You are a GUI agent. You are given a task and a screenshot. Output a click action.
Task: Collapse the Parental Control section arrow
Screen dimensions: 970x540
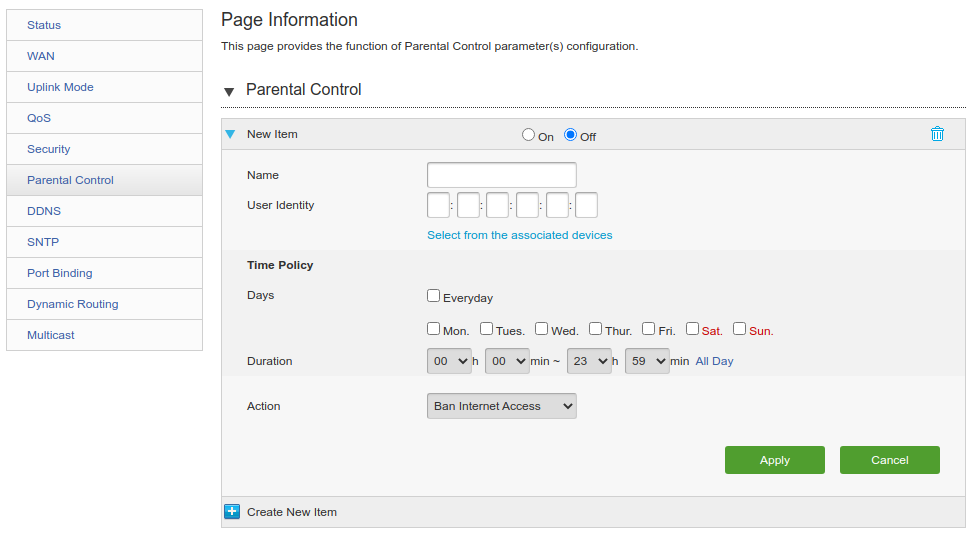tap(229, 92)
